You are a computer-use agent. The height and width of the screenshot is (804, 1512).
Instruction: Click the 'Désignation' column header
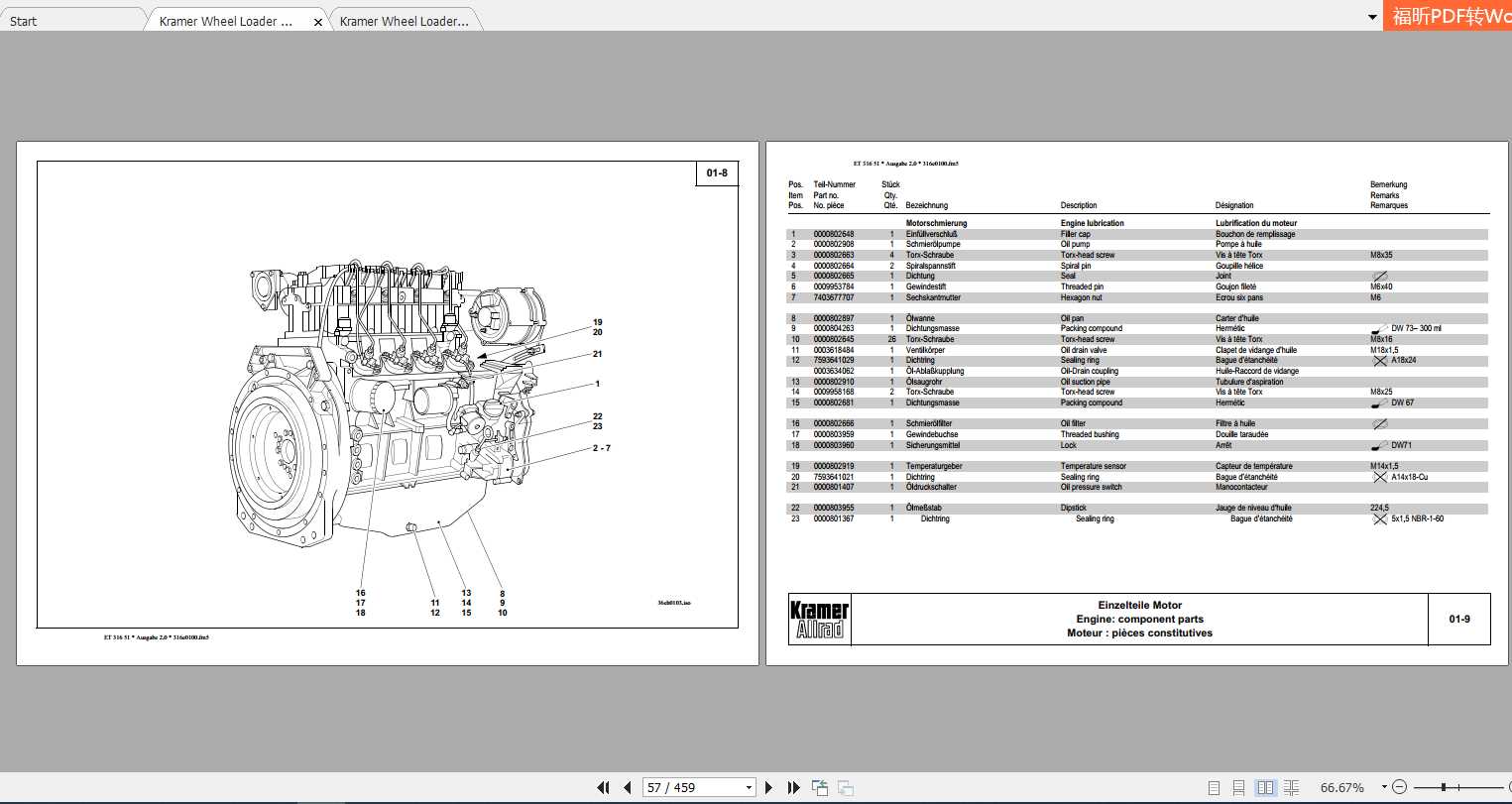(1235, 205)
